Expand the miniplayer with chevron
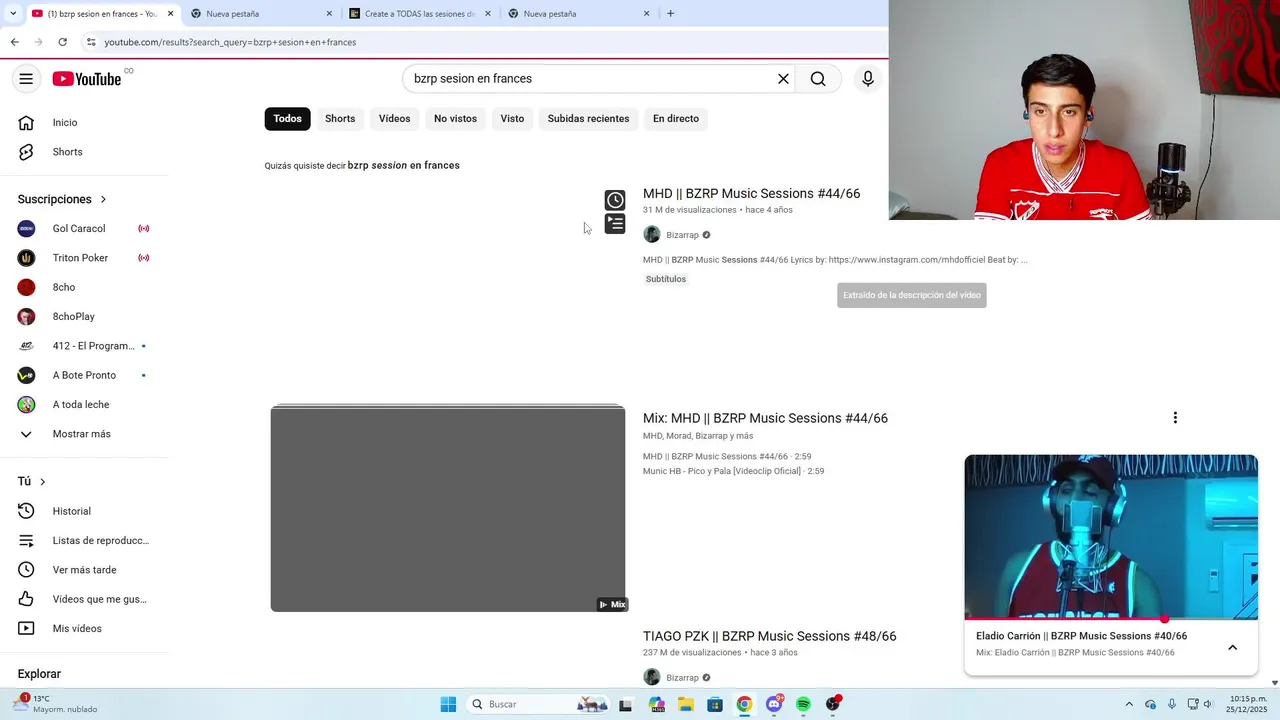Image resolution: width=1280 pixels, height=720 pixels. click(1232, 647)
